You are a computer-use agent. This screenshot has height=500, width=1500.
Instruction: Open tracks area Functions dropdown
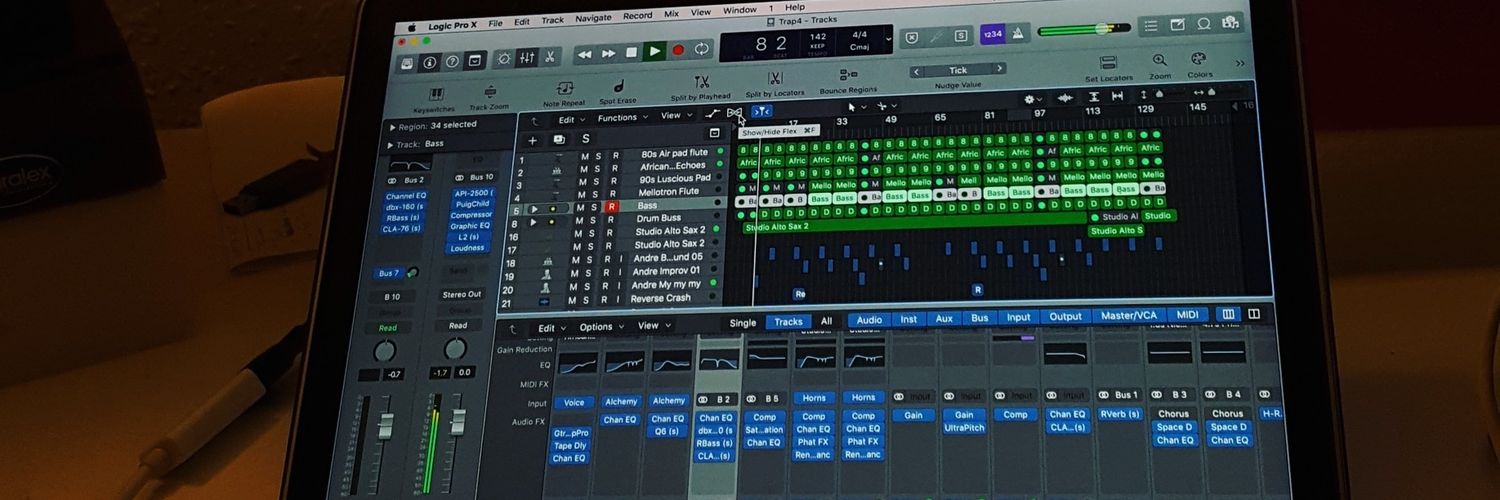pyautogui.click(x=622, y=118)
